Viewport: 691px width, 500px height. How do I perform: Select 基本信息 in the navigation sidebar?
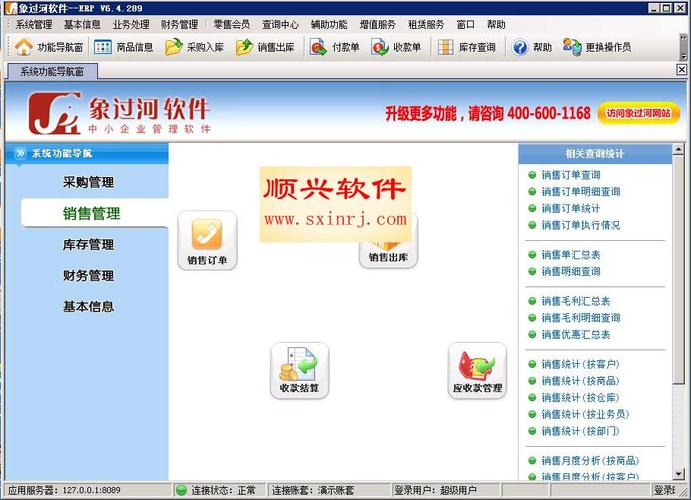pos(89,306)
